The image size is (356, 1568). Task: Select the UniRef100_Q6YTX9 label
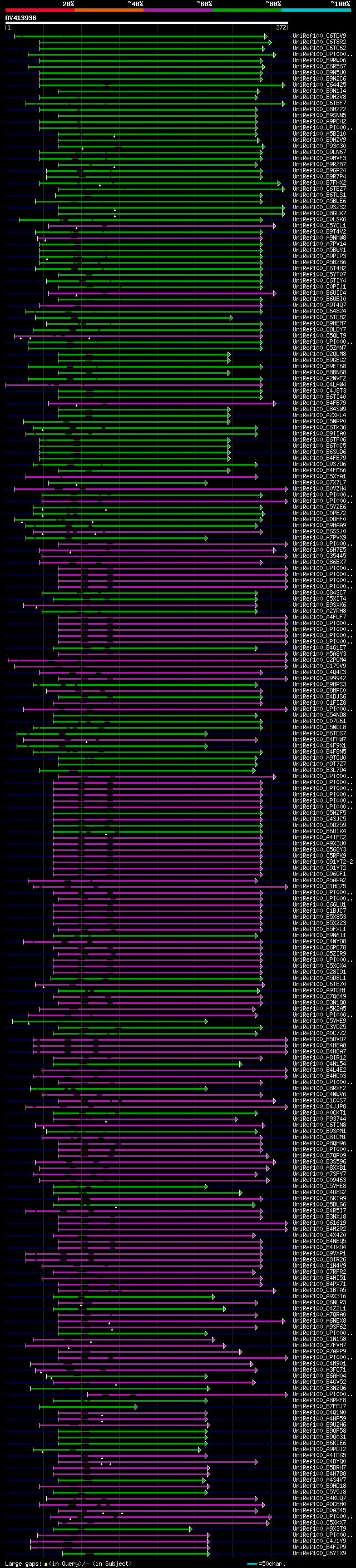click(x=319, y=1554)
